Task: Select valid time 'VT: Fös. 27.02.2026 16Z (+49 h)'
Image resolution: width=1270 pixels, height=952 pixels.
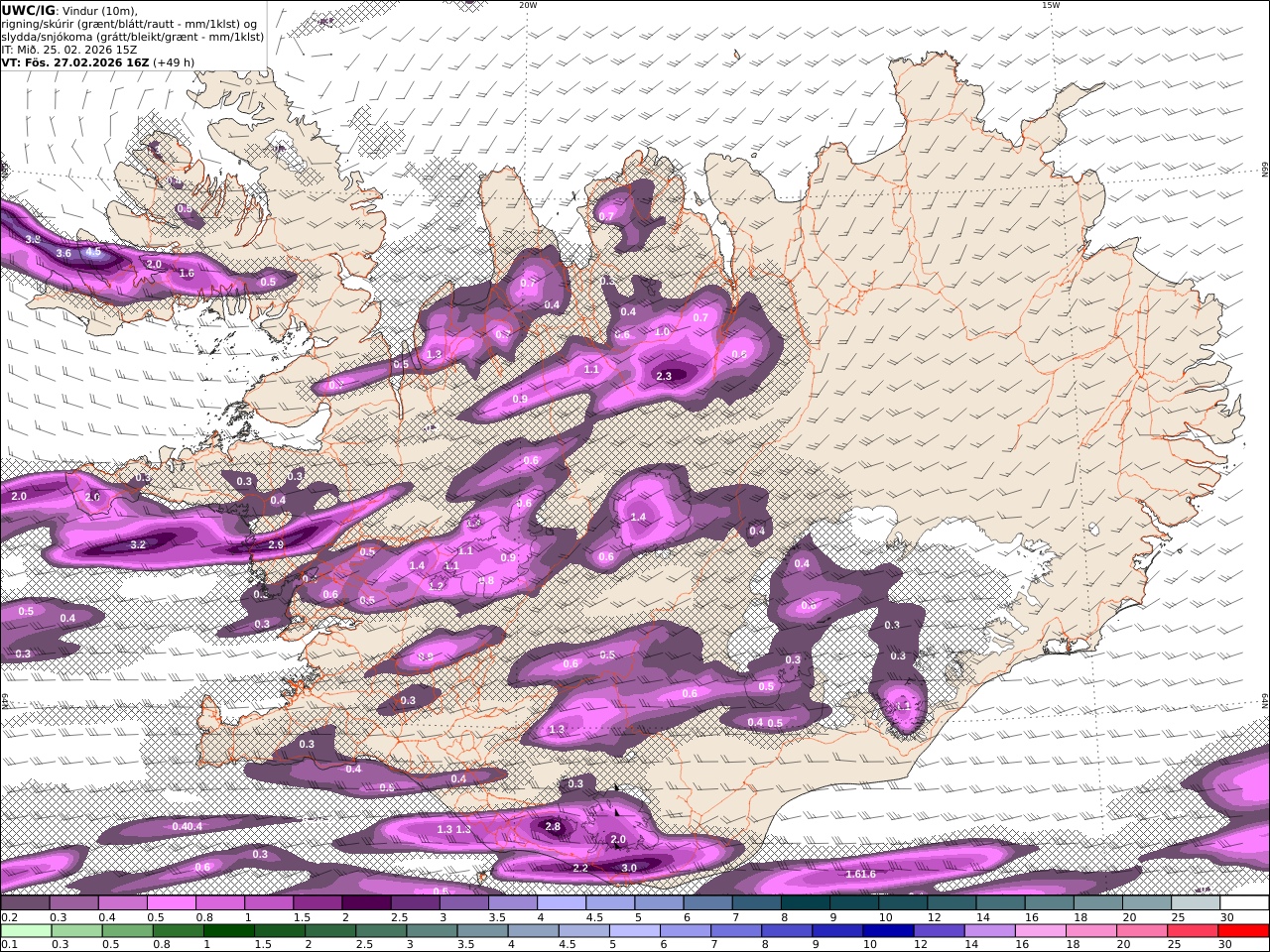Action: click(x=97, y=62)
